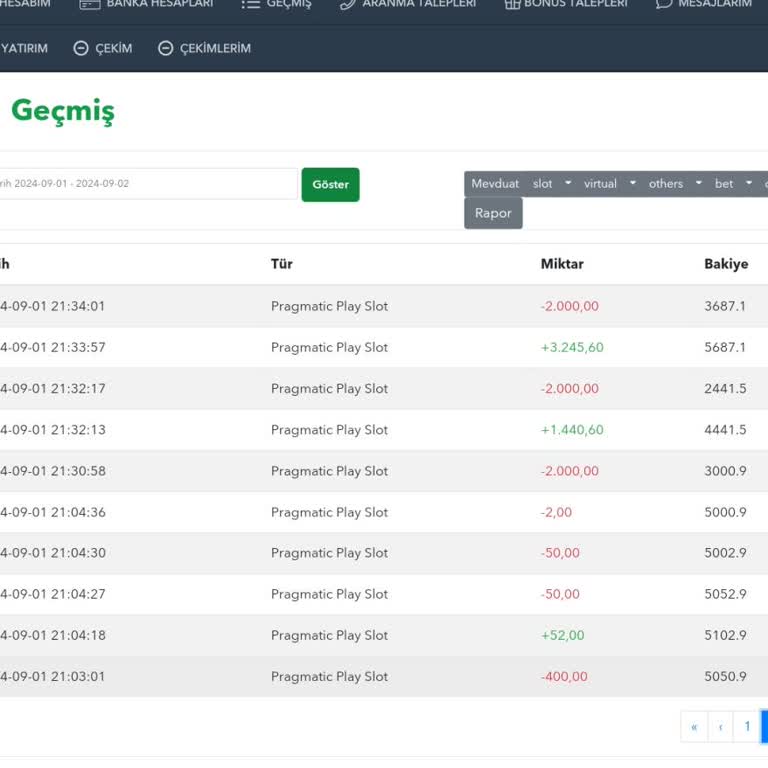768x768 pixels.
Task: Click the phone icon for Arama Talepleri
Action: click(347, 4)
